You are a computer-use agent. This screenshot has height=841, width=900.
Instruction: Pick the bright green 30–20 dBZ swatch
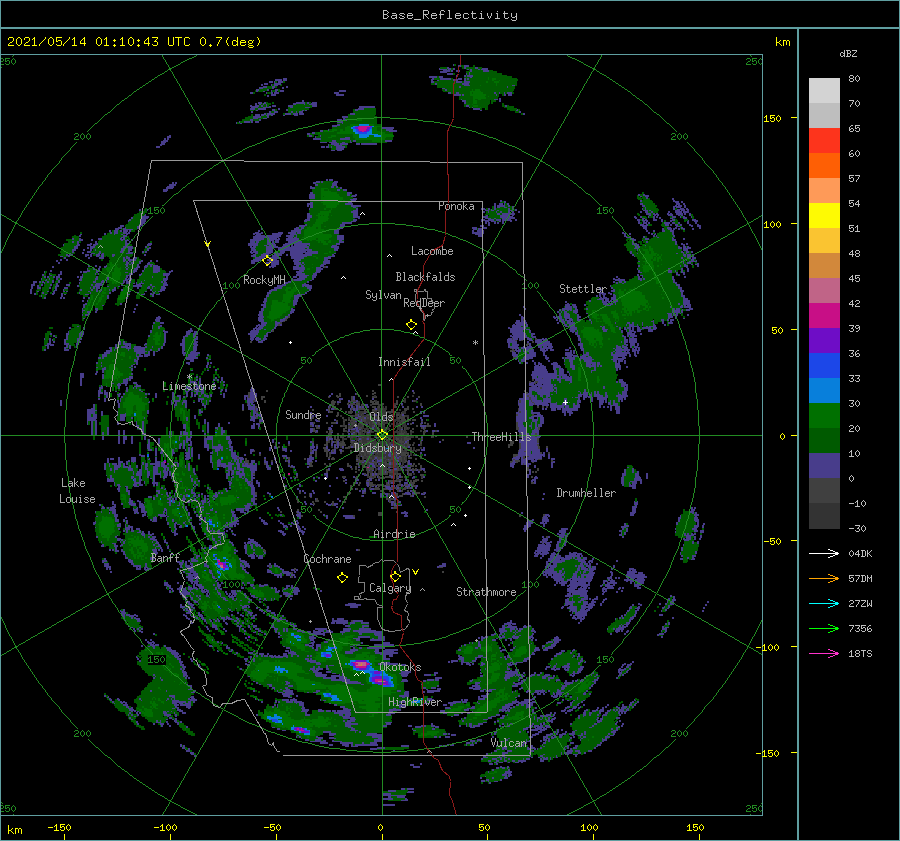click(824, 416)
